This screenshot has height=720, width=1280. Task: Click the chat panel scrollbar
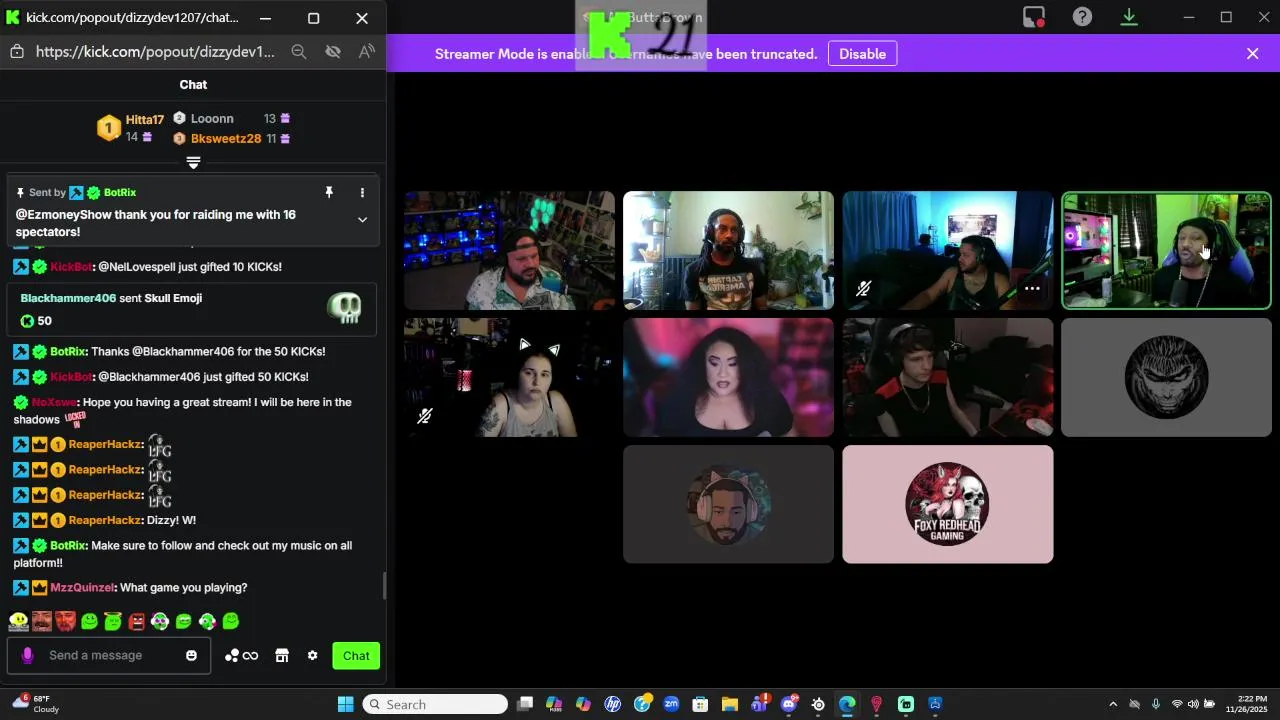pyautogui.click(x=384, y=586)
